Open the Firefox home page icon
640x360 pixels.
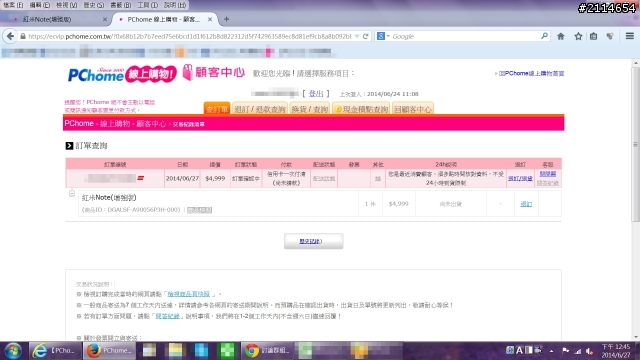[561, 36]
